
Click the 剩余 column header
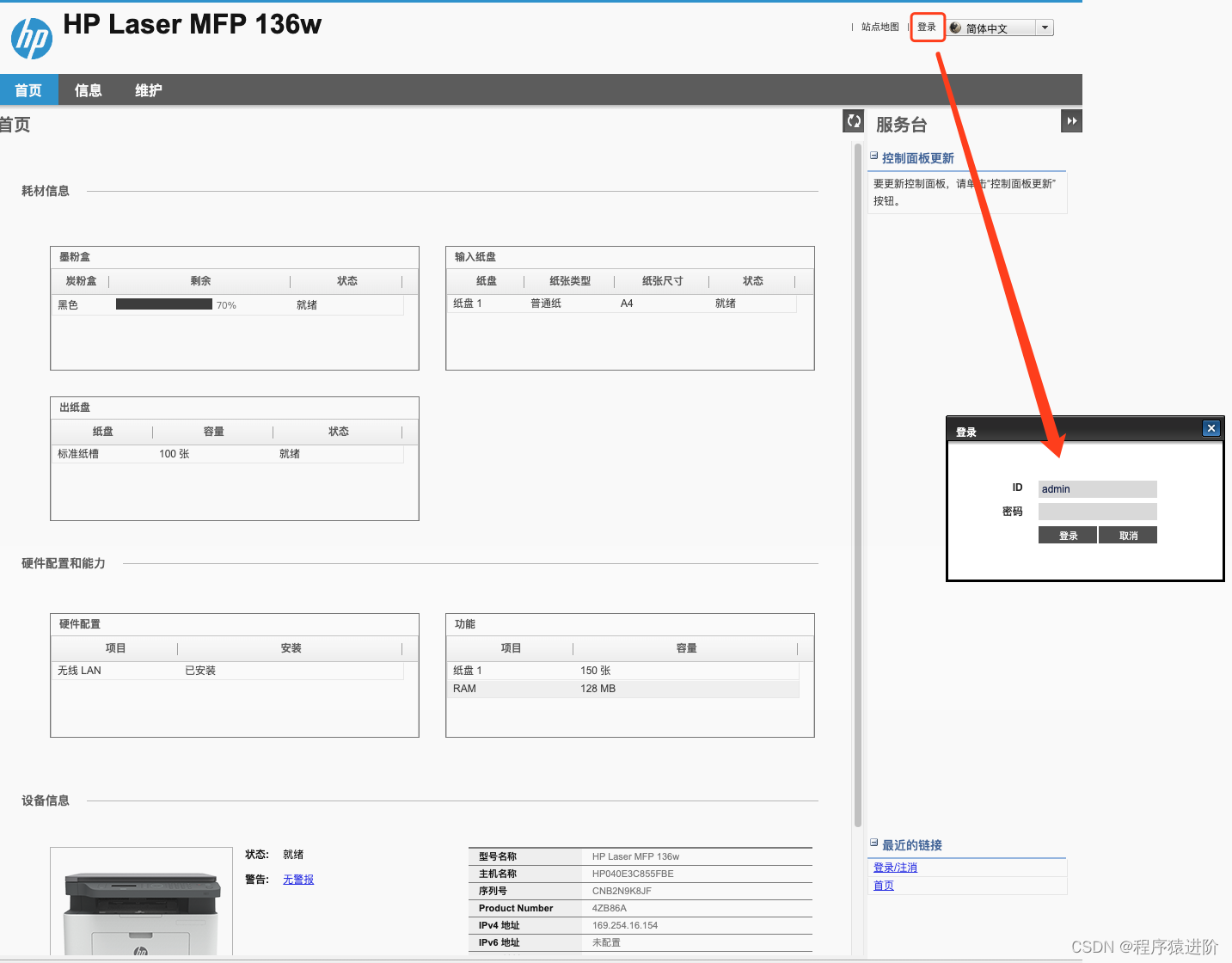(x=200, y=281)
